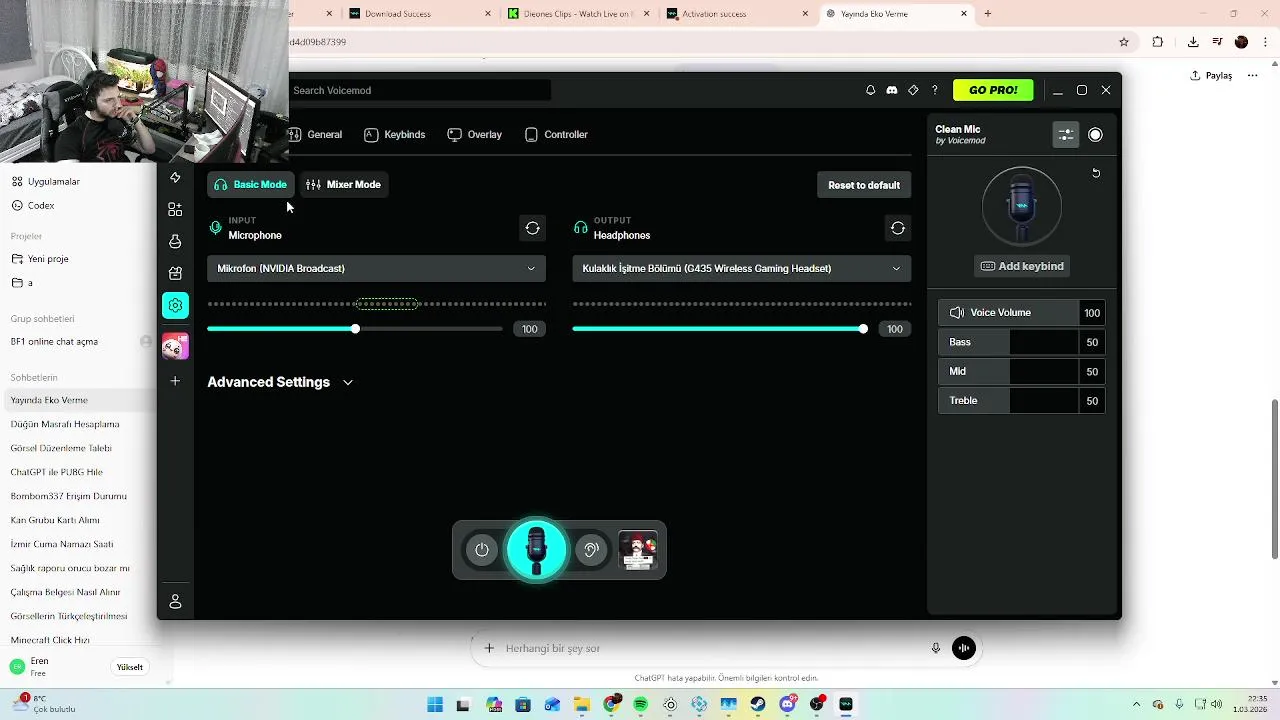
Task: Toggle the hear myself ear button
Action: tap(591, 550)
